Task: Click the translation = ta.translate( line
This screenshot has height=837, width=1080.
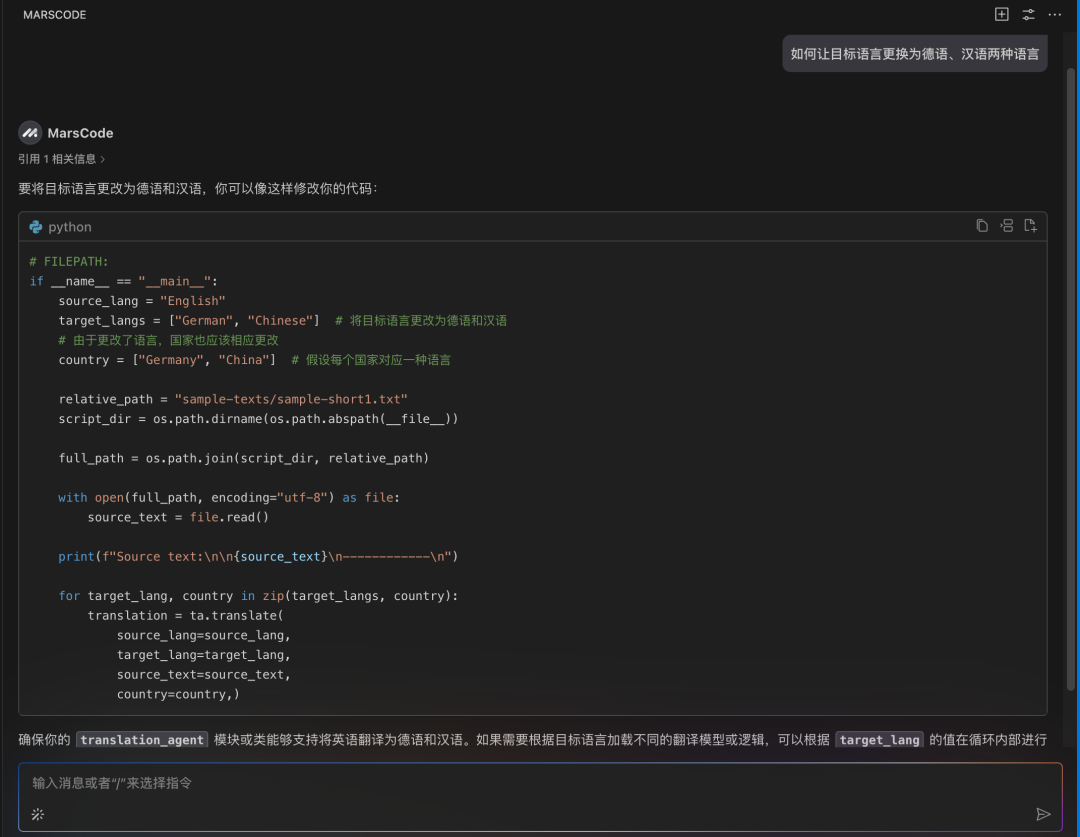Action: (x=185, y=615)
